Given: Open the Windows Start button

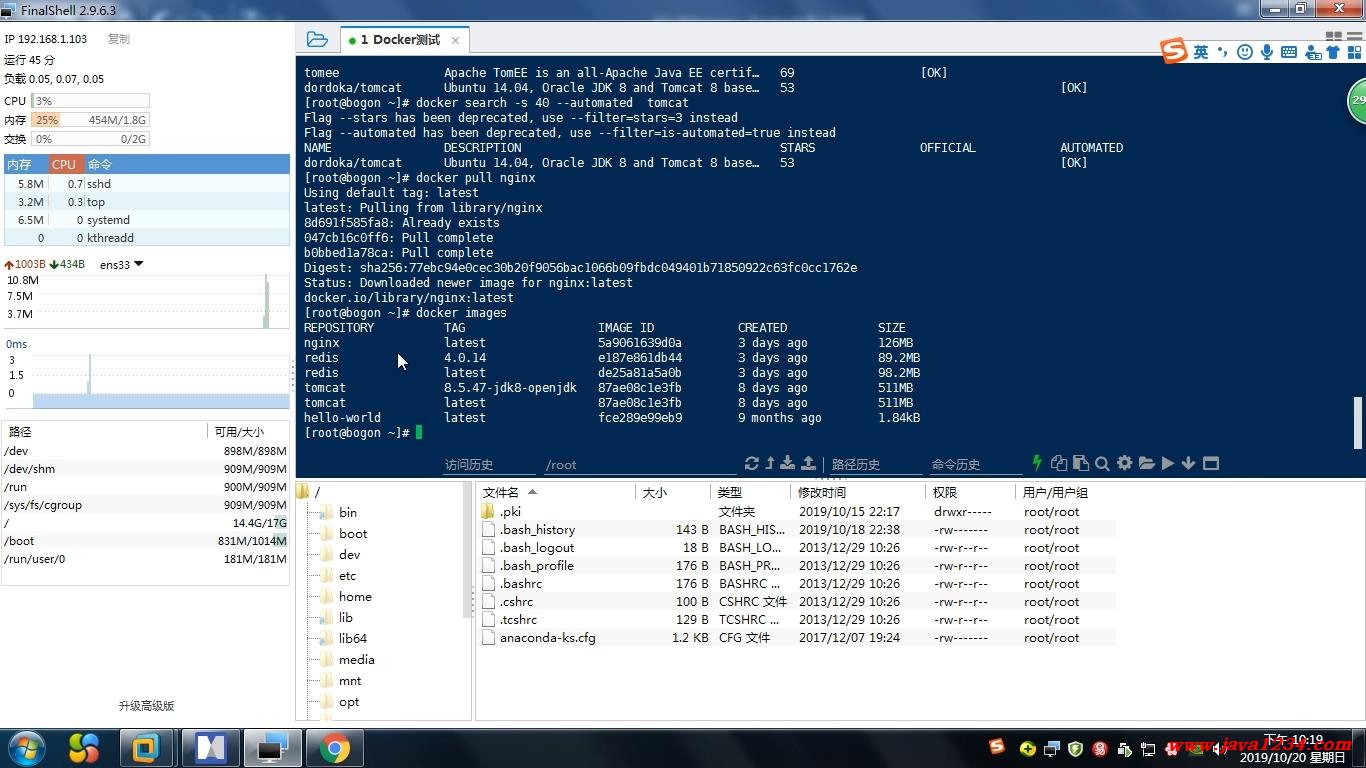Looking at the screenshot, I should coord(25,748).
